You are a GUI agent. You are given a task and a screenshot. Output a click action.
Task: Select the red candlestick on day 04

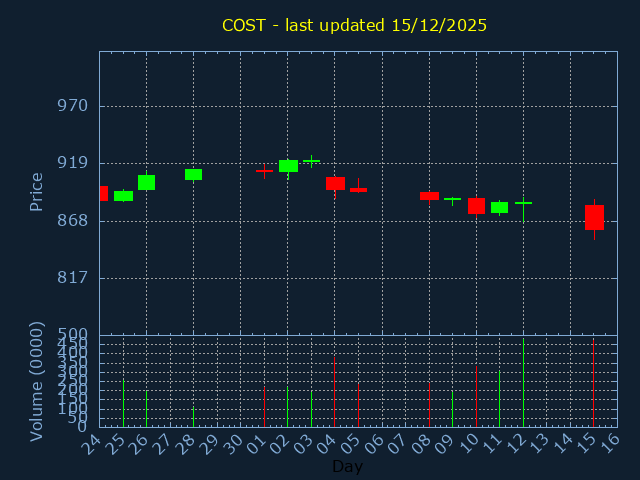335,183
